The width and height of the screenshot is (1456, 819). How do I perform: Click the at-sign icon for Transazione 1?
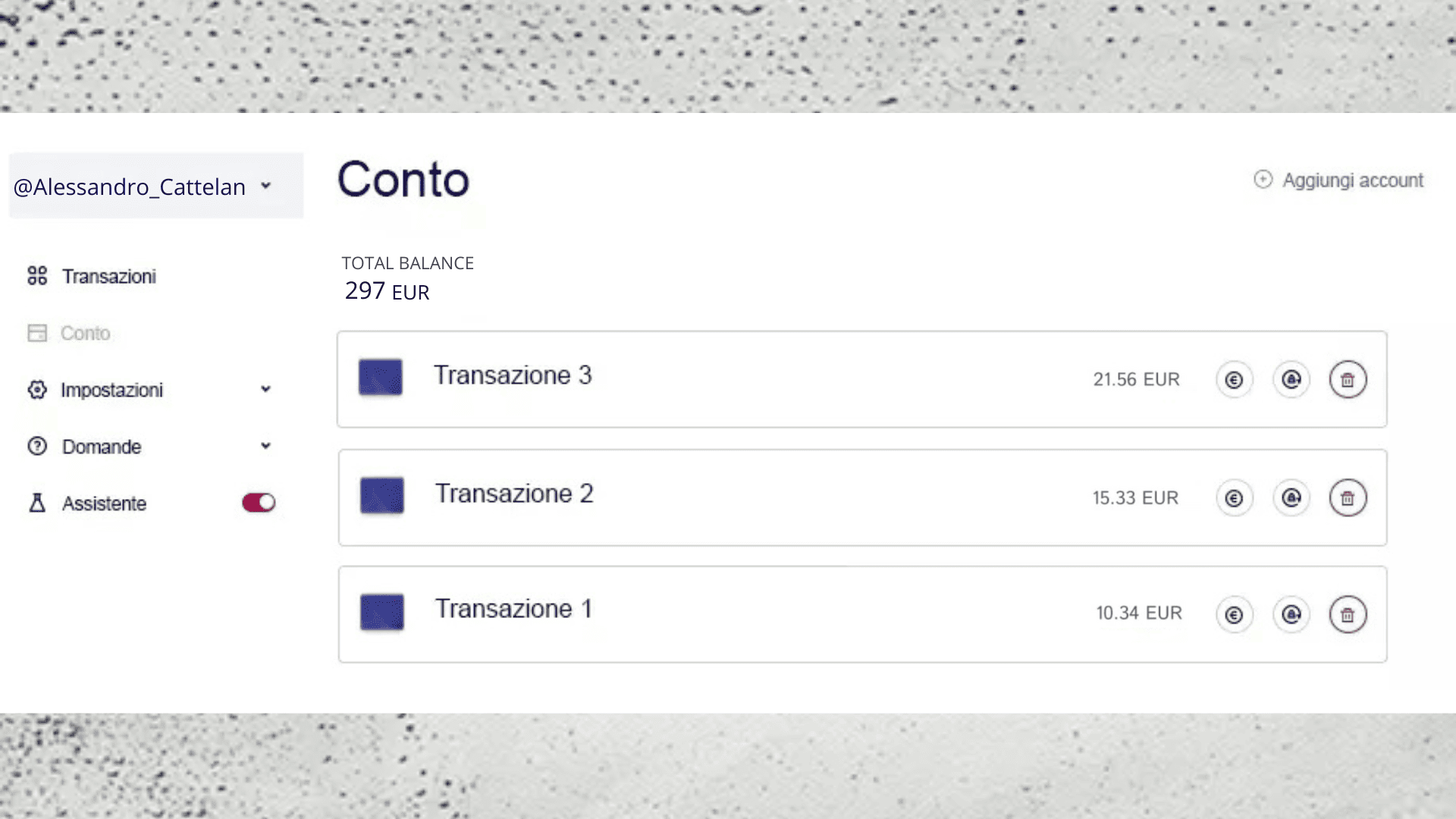click(x=1291, y=615)
